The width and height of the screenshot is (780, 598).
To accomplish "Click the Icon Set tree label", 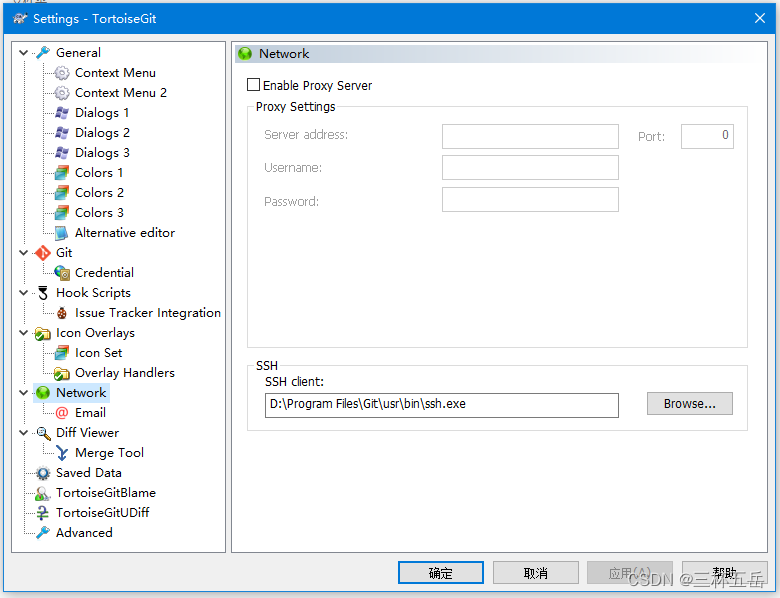I will point(98,353).
